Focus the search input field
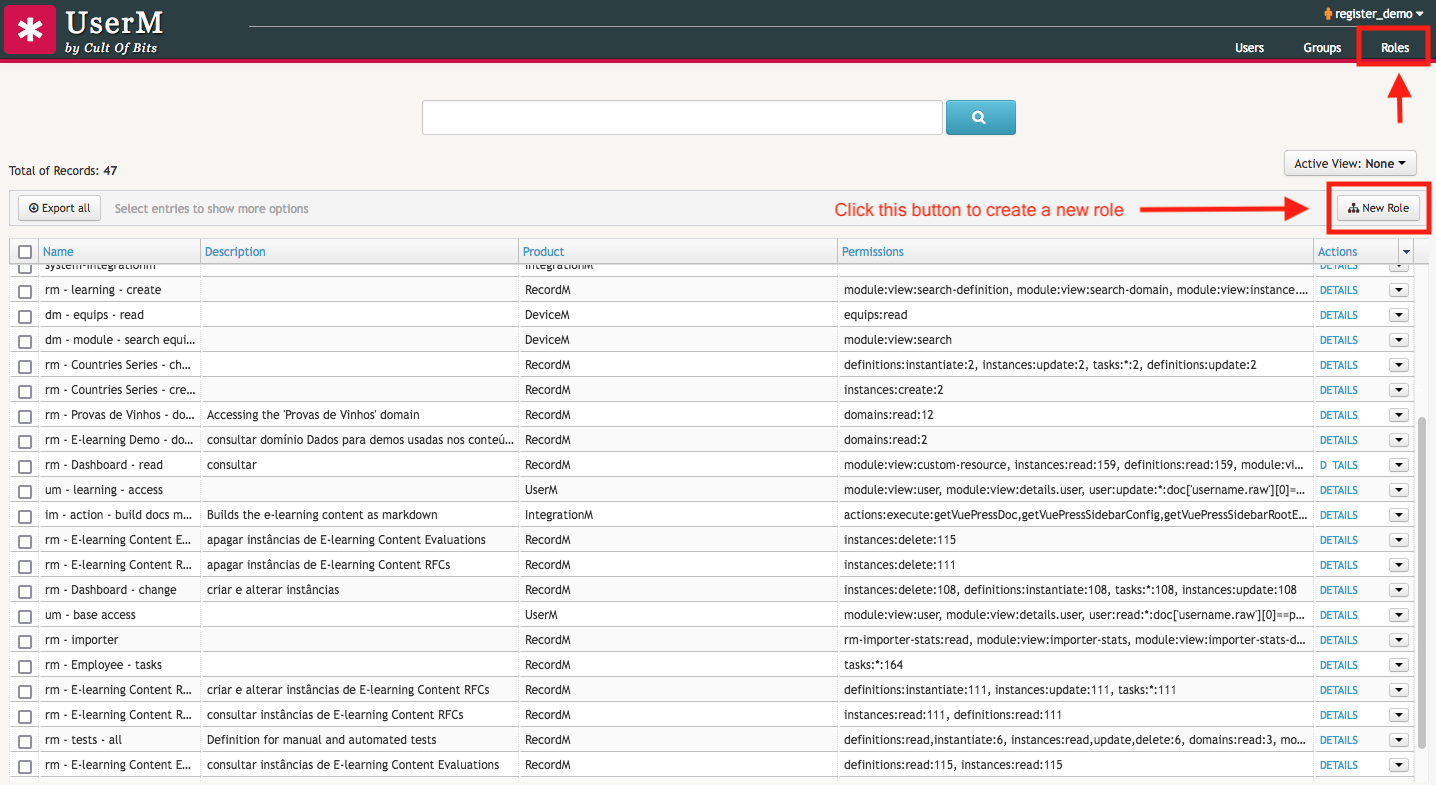The image size is (1436, 785). pos(682,117)
